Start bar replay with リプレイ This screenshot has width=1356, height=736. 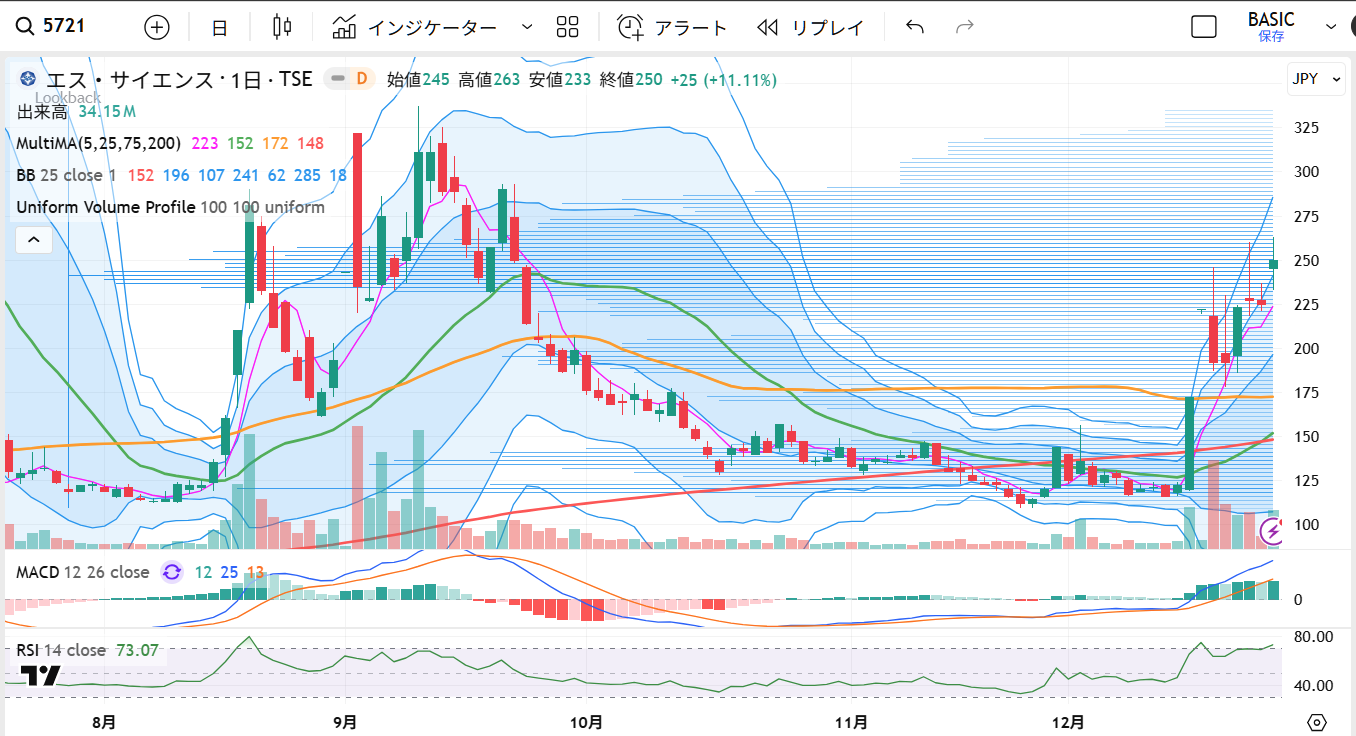pyautogui.click(x=811, y=27)
